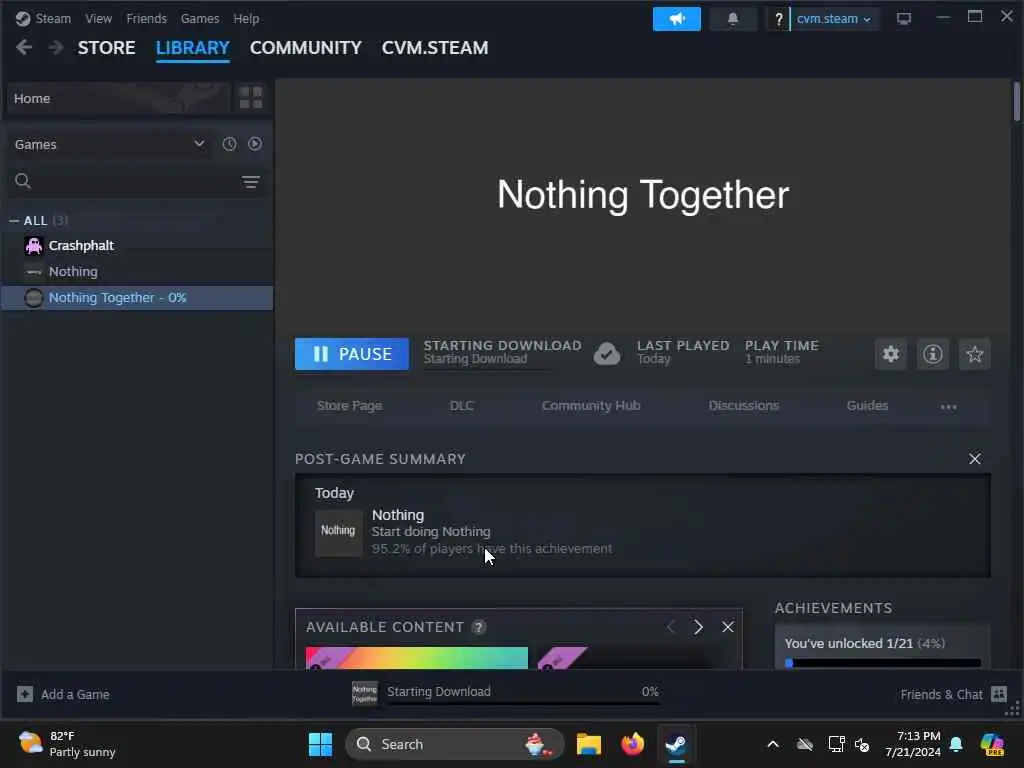Screen dimensions: 1024x768
Task: Open the Discussions link
Action: 744,406
